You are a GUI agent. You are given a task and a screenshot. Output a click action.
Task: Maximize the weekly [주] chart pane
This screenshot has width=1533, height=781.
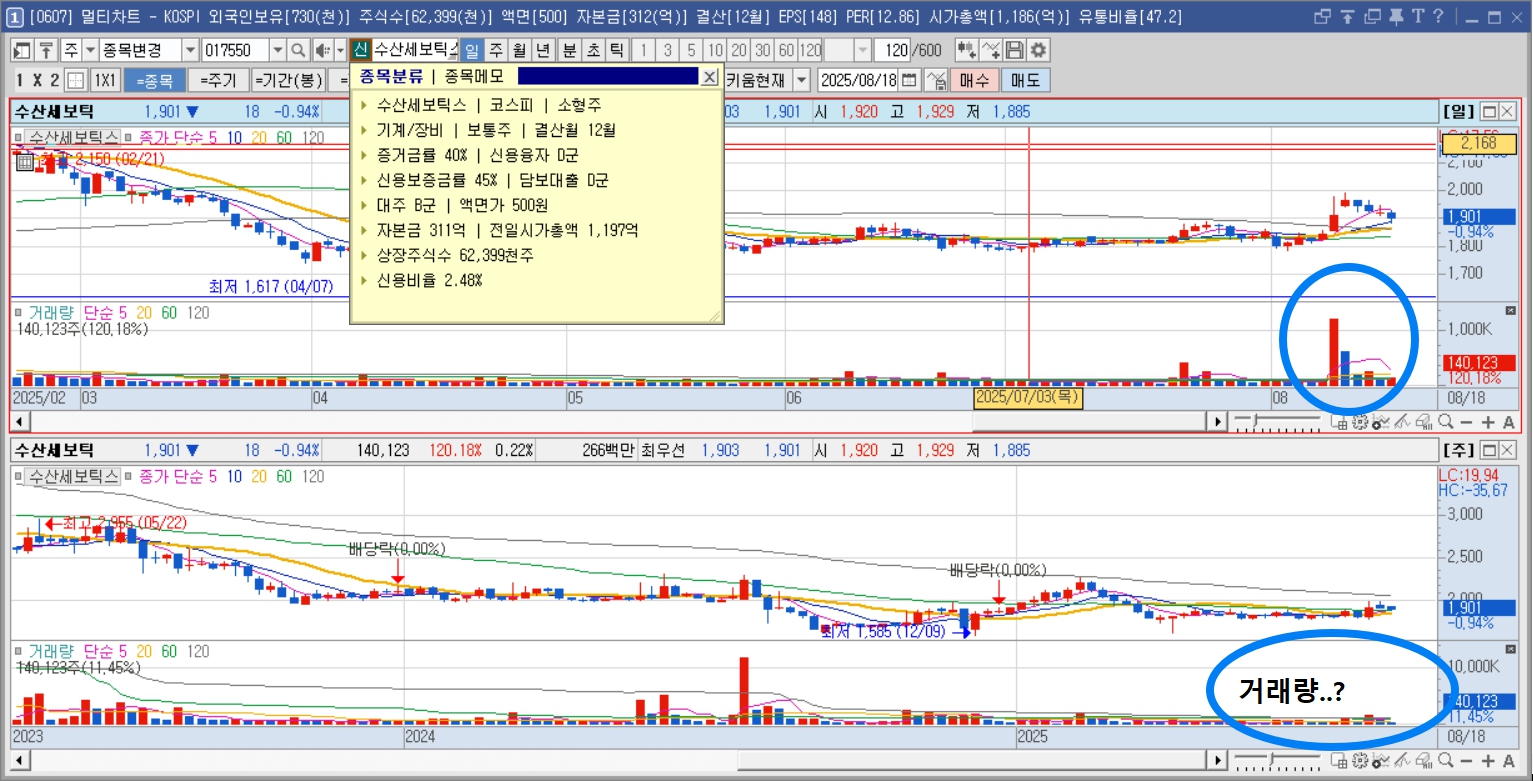pyautogui.click(x=1488, y=450)
